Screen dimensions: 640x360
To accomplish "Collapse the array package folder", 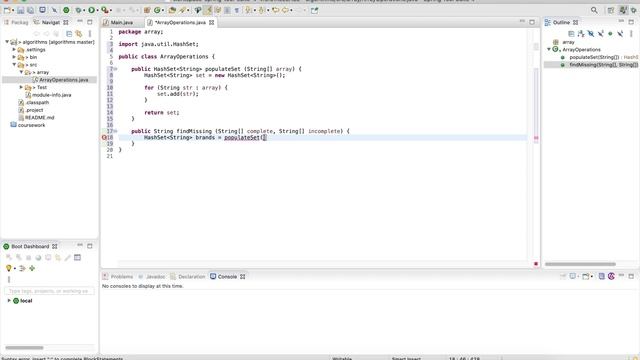I will [22, 72].
